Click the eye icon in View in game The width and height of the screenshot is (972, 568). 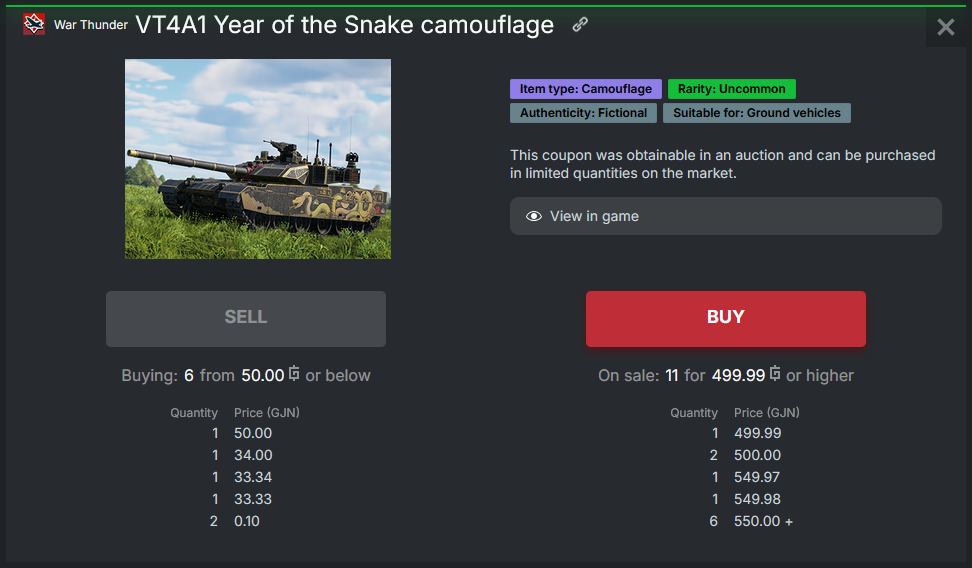coord(534,216)
